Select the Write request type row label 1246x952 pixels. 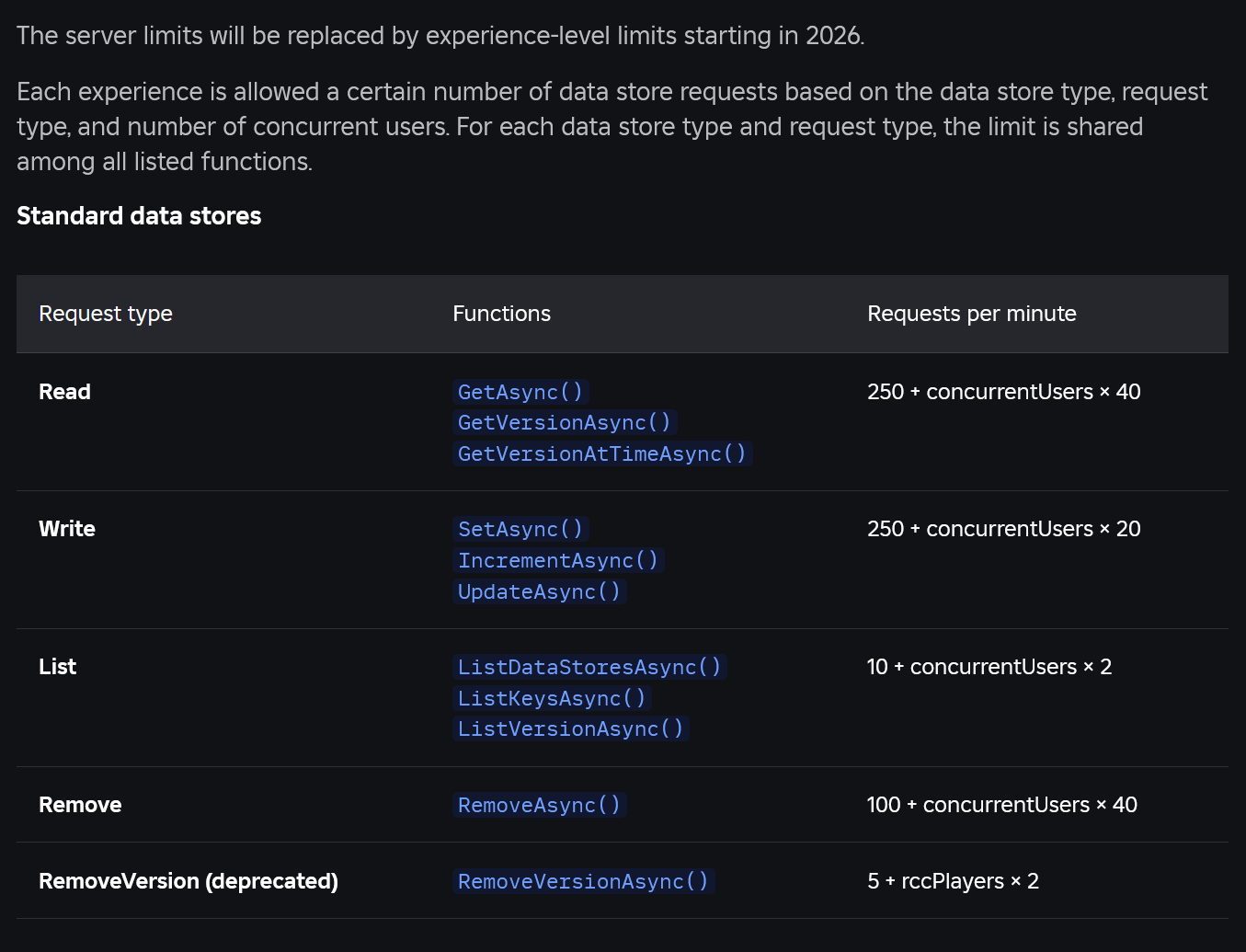[66, 529]
